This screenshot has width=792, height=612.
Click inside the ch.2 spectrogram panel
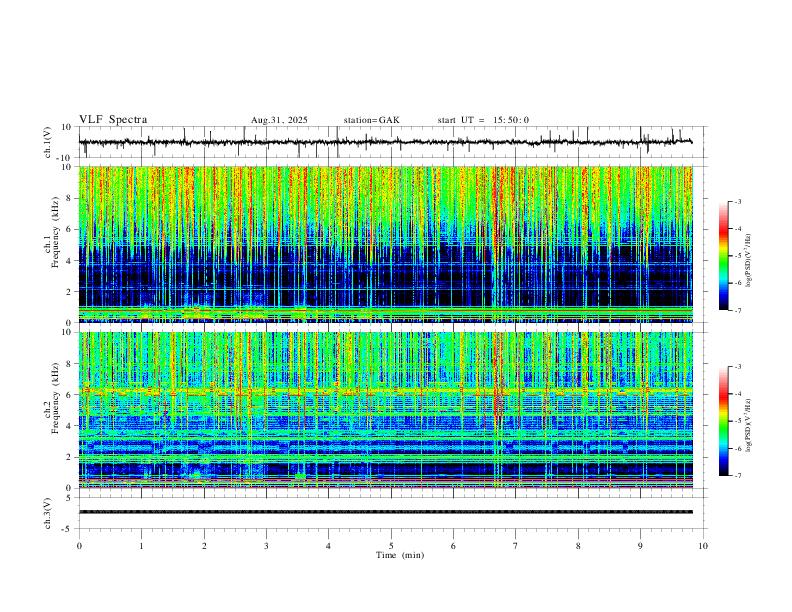(x=385, y=410)
